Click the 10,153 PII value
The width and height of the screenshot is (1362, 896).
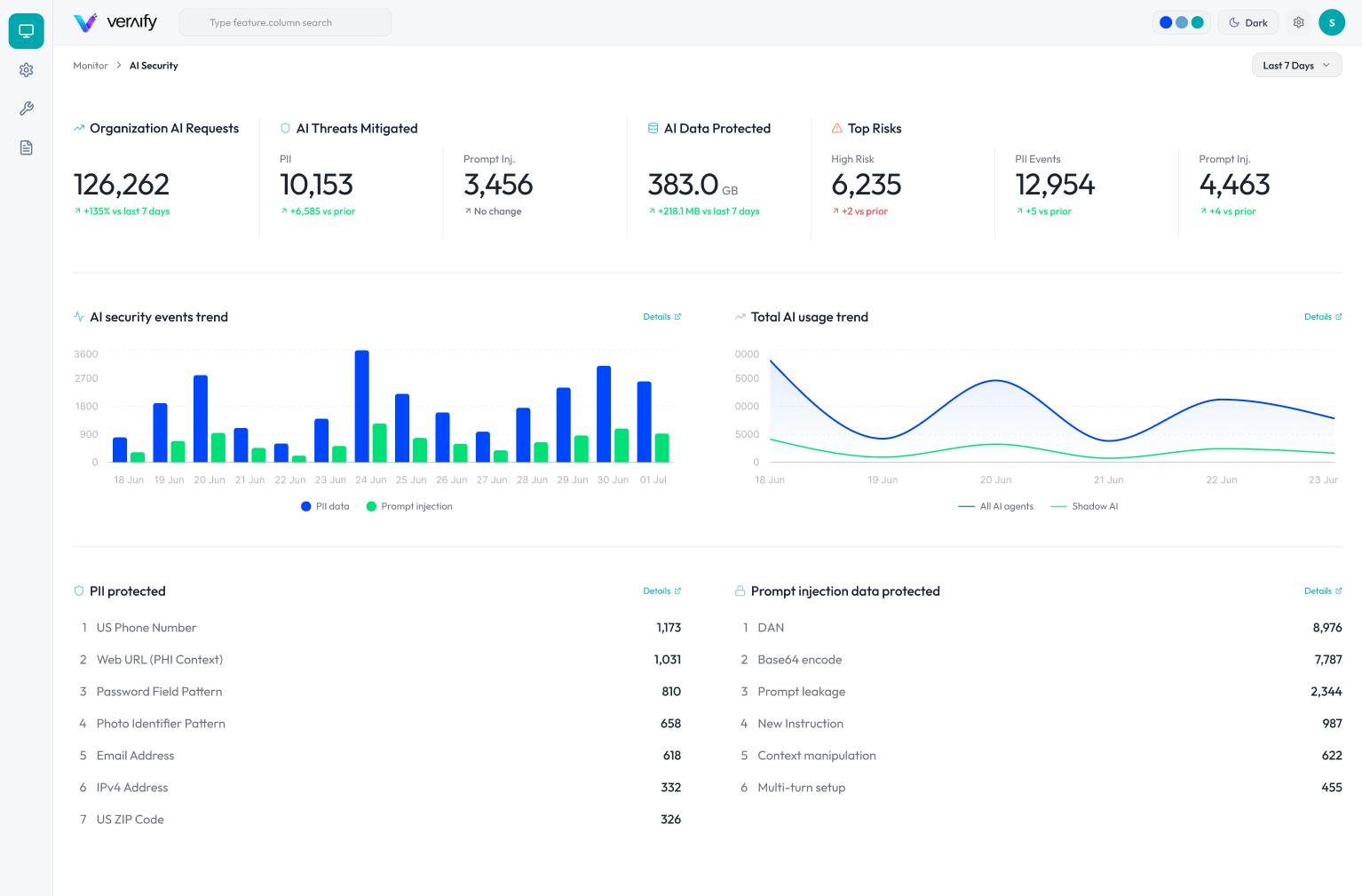pos(317,185)
